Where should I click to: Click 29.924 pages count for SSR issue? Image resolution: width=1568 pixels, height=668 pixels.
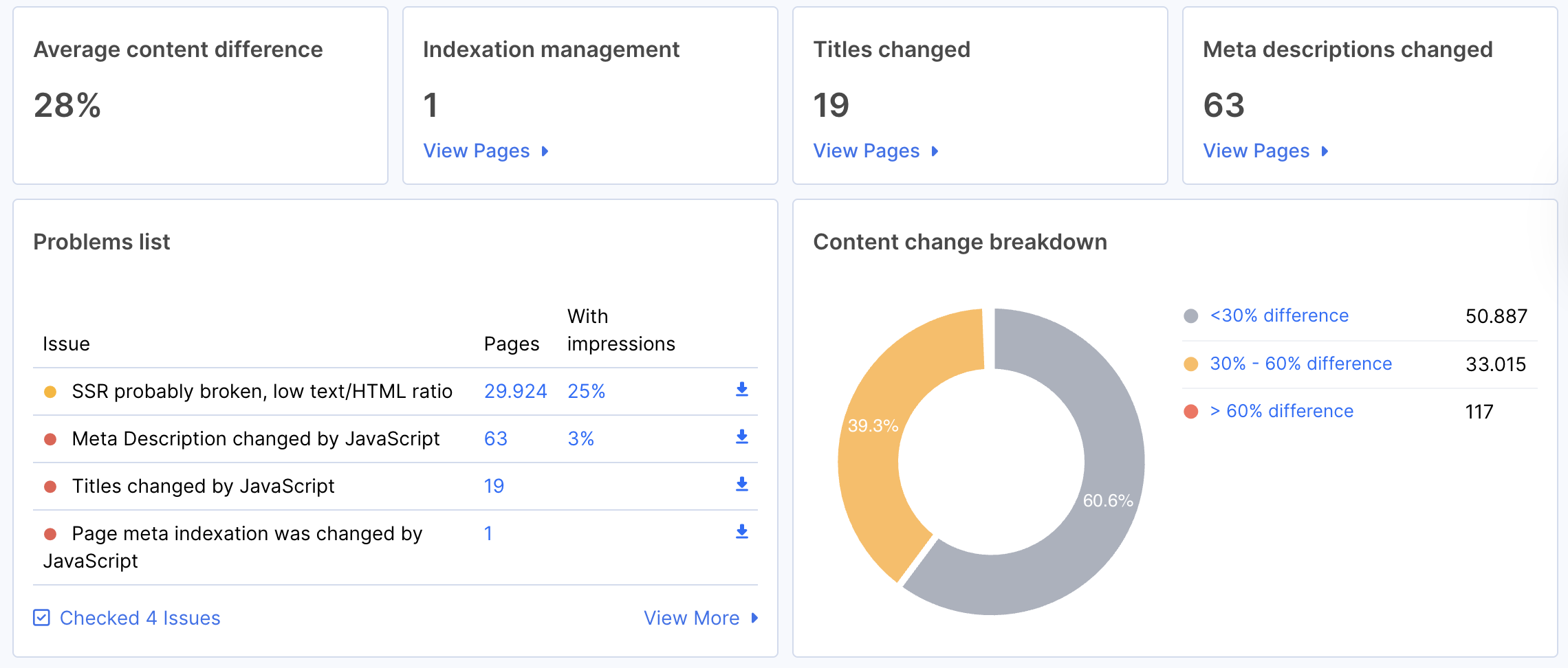click(x=515, y=391)
